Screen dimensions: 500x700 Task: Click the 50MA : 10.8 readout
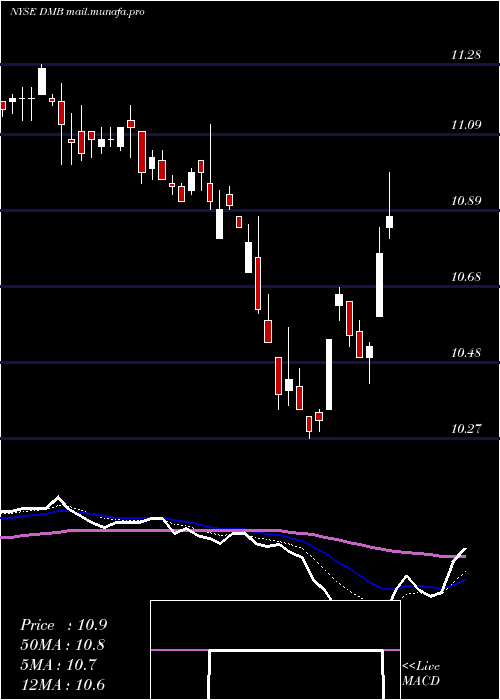(63, 645)
